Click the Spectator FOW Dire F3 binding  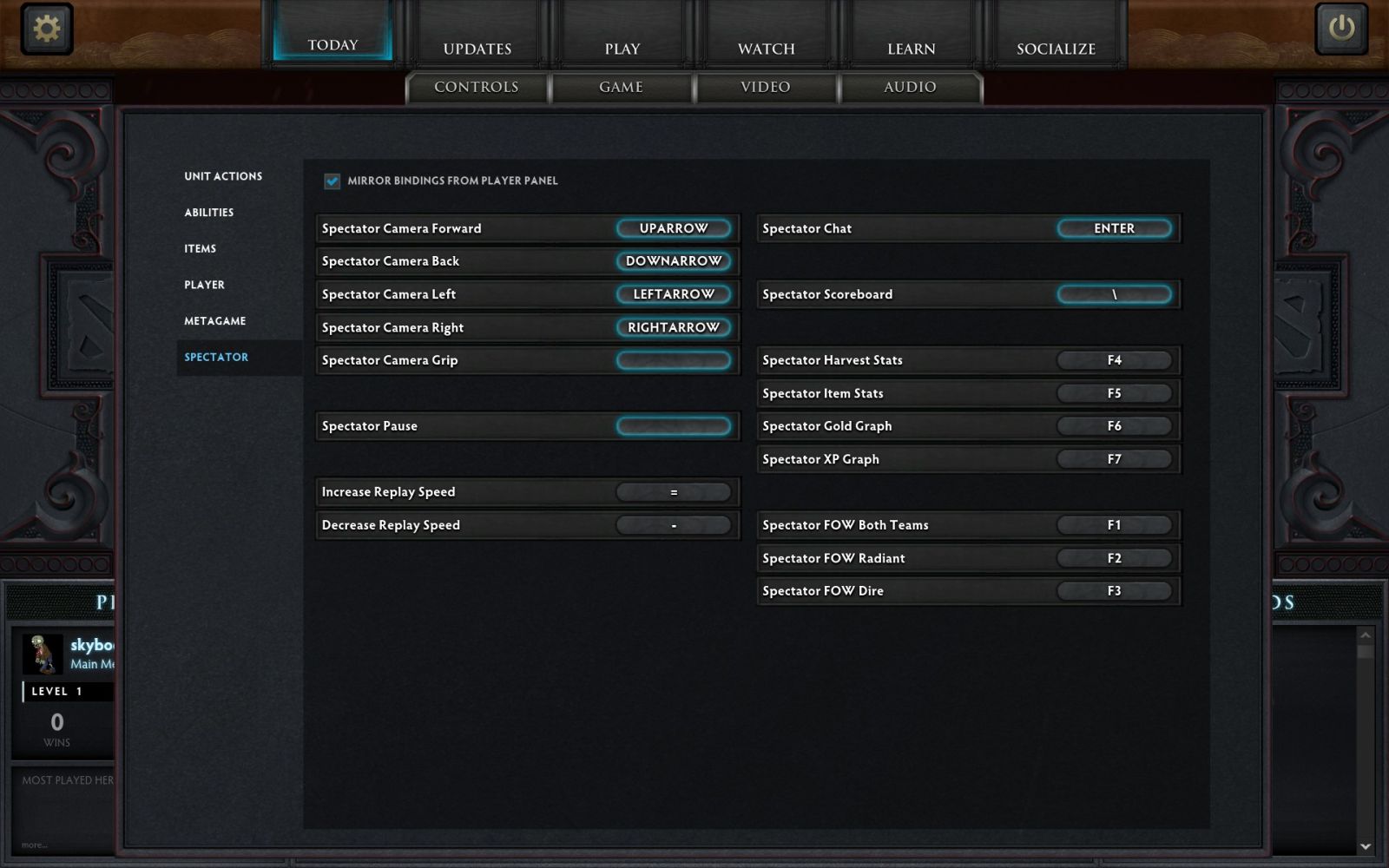point(1114,591)
